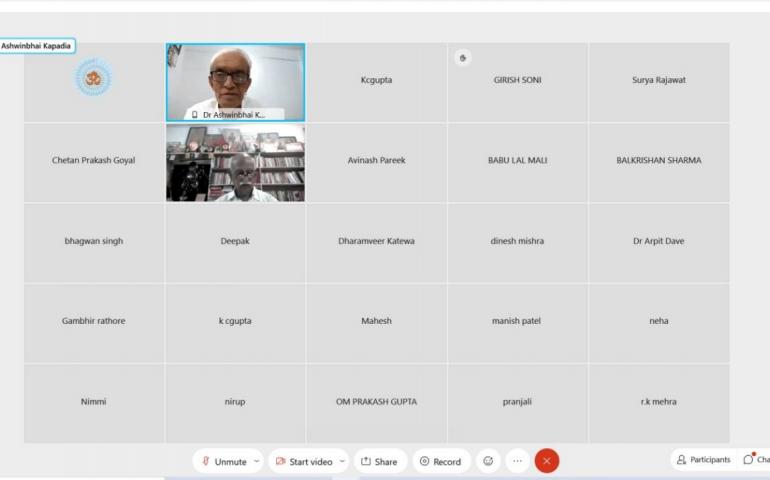The width and height of the screenshot is (770, 480).
Task: Select the Chetan Prakash Goyal tile
Action: [94, 163]
